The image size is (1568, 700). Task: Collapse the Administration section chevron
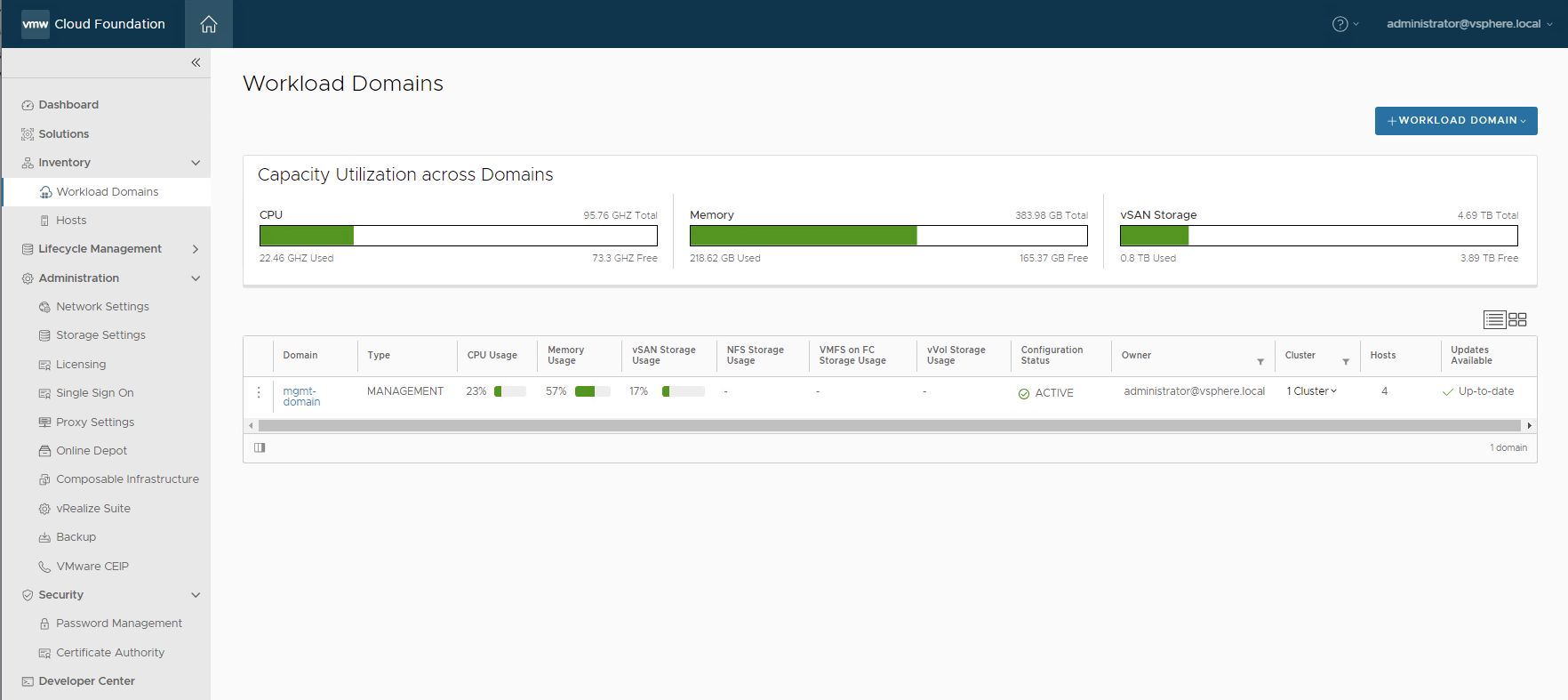(x=196, y=278)
